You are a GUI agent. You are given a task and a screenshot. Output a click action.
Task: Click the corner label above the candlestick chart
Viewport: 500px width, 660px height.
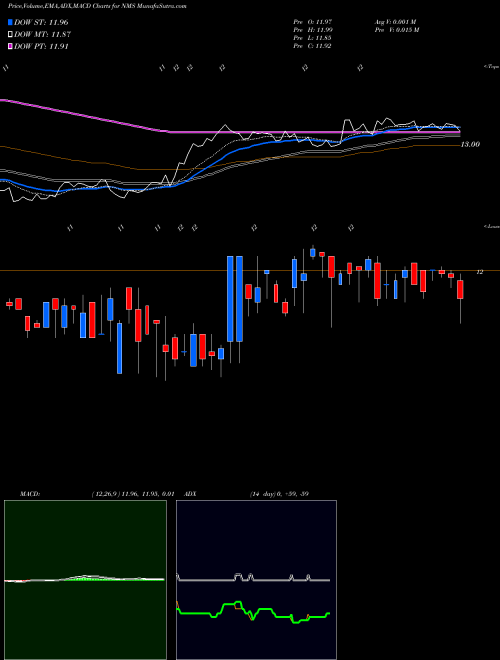(x=491, y=226)
